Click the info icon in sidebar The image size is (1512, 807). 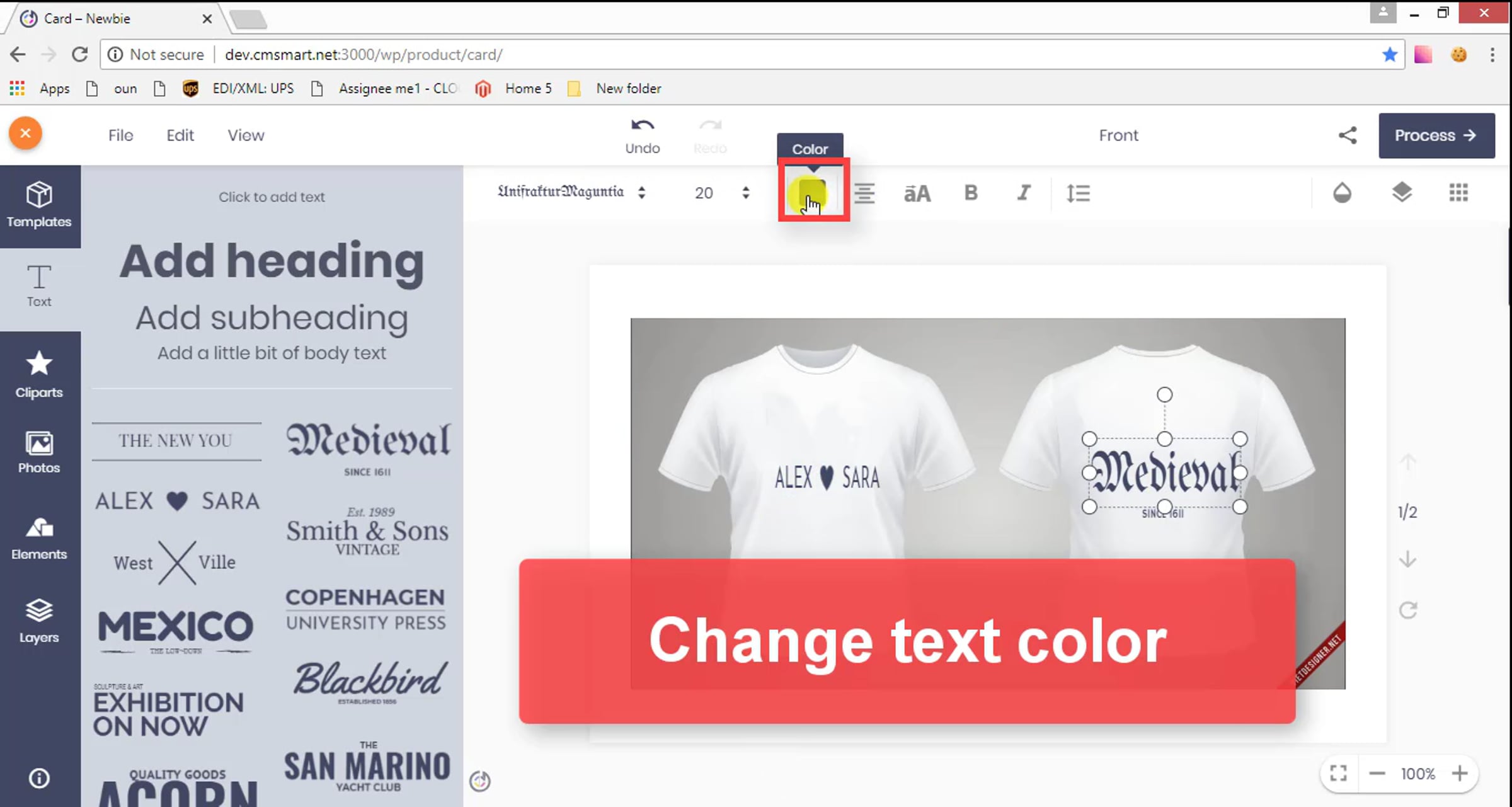pyautogui.click(x=39, y=779)
